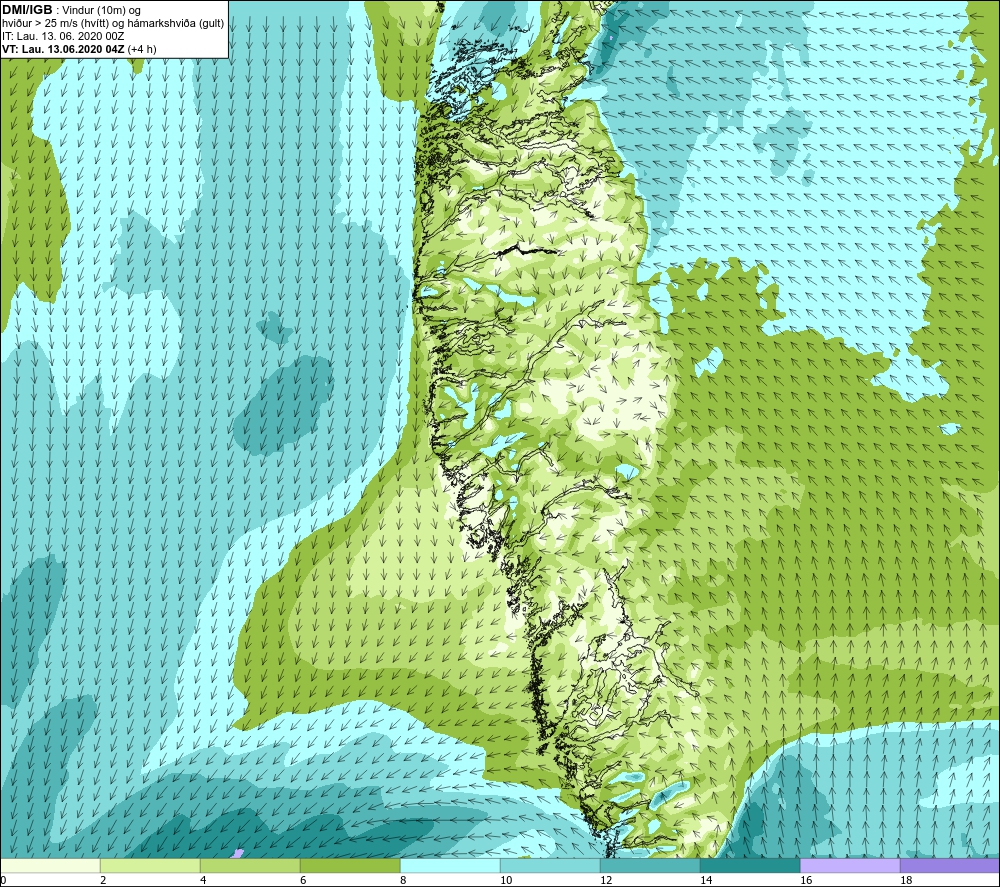Click the '(+4 h)' forecast offset text

(142, 49)
